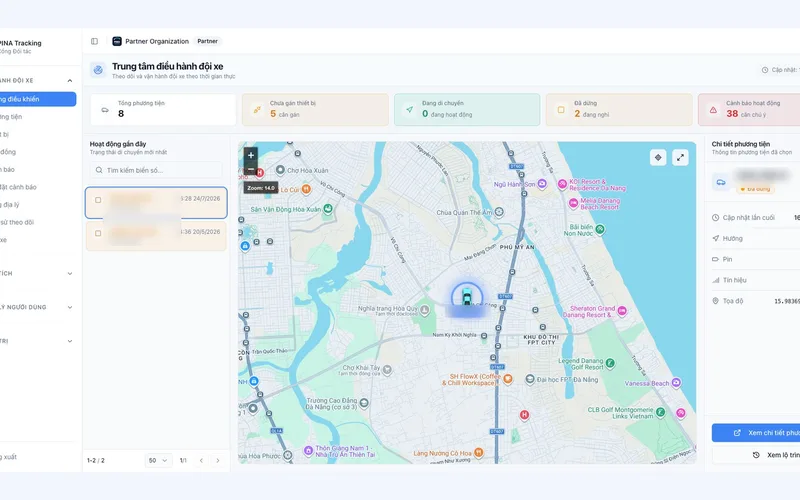Open the điều khiển dashboard menu item
Viewport: 800px width, 500px height.
point(37,99)
